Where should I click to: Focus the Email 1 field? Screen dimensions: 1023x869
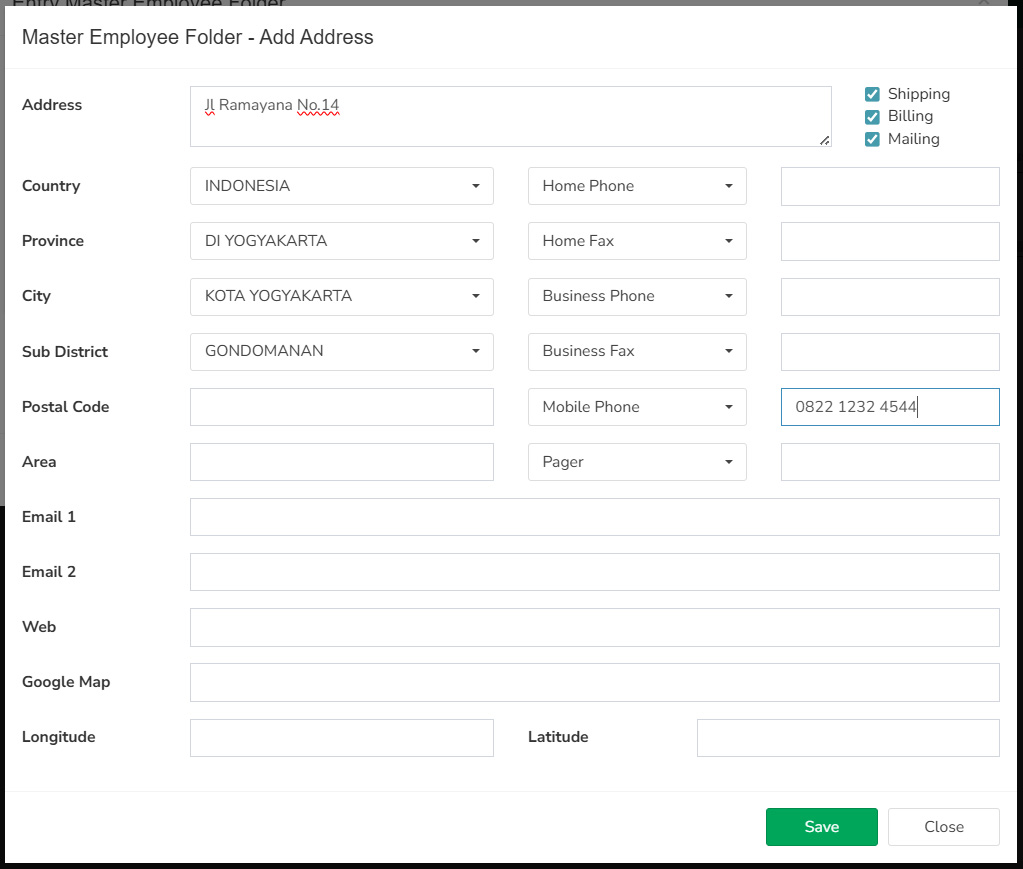pos(594,517)
